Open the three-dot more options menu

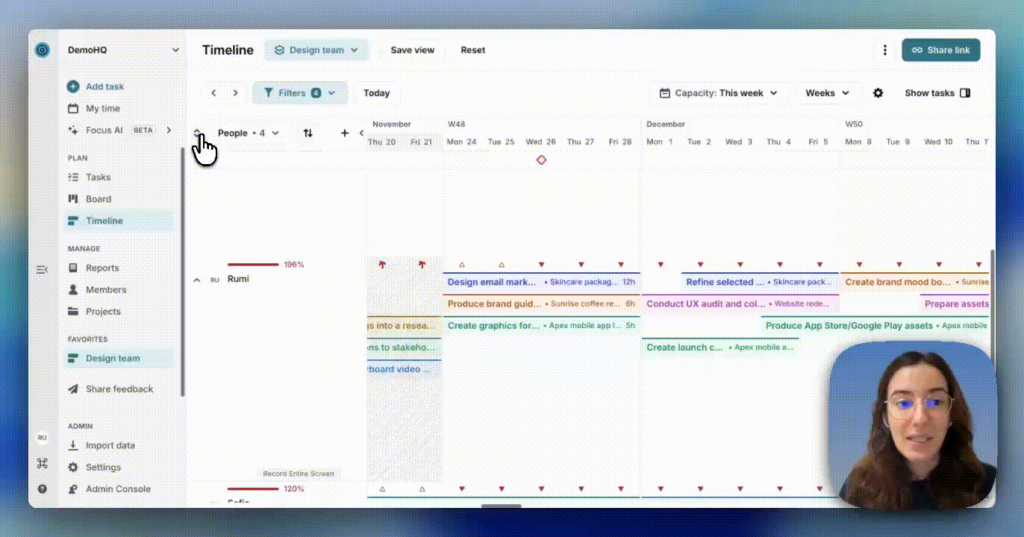(884, 50)
